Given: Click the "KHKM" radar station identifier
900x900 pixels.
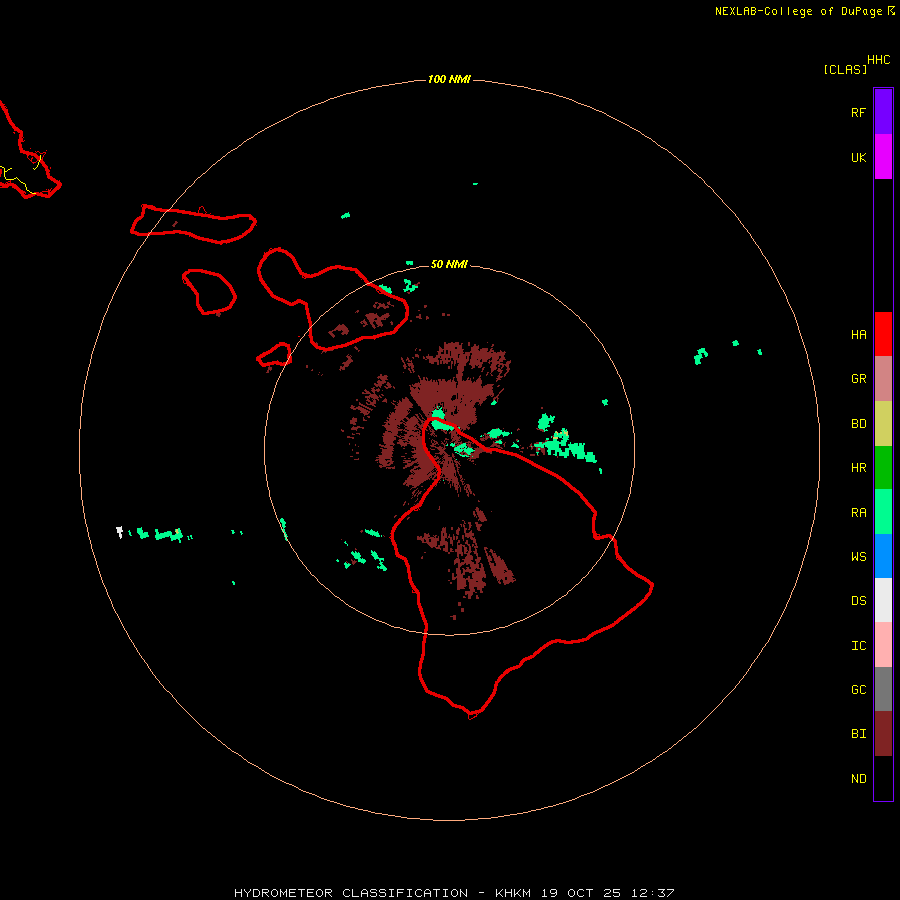Looking at the screenshot, I should tap(513, 893).
